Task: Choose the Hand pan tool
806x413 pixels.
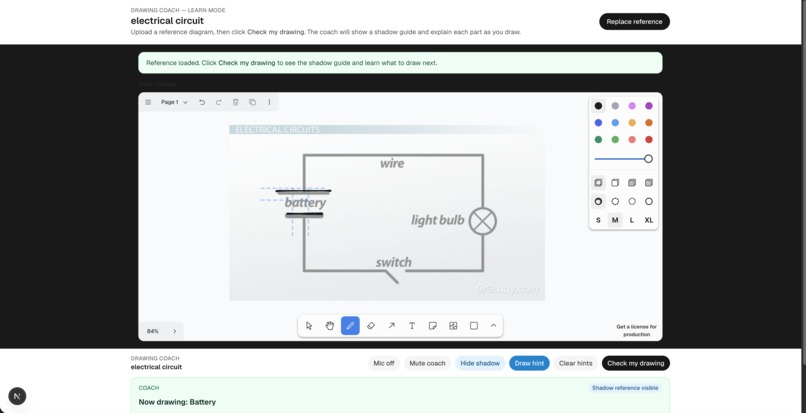Action: click(x=329, y=326)
